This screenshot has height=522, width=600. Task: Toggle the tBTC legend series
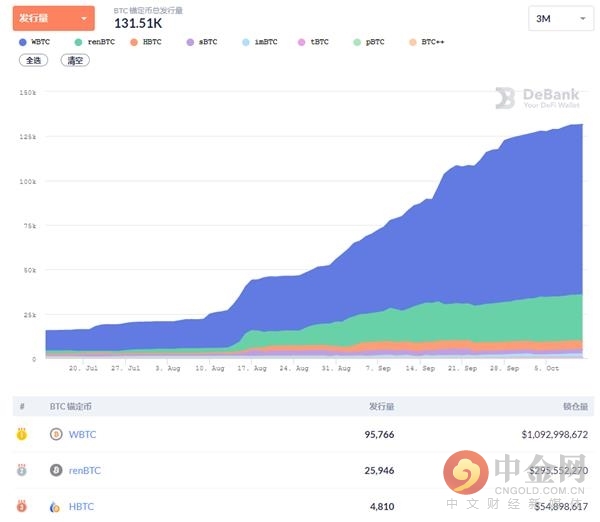coord(313,42)
